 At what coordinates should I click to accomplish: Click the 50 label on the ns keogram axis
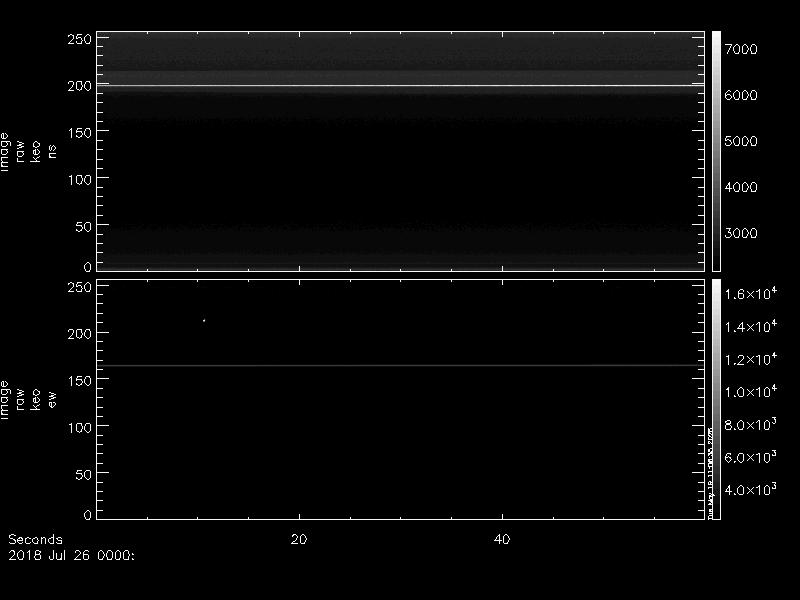click(84, 227)
